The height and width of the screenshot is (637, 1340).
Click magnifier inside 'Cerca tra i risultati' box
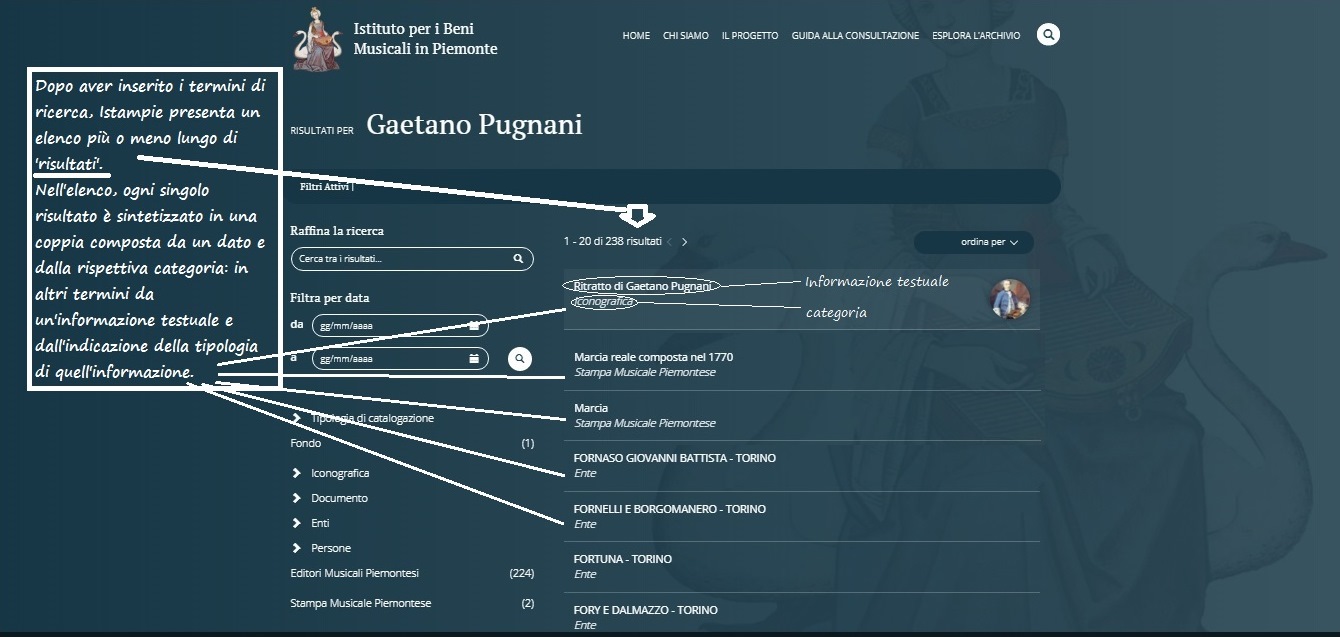[x=518, y=259]
